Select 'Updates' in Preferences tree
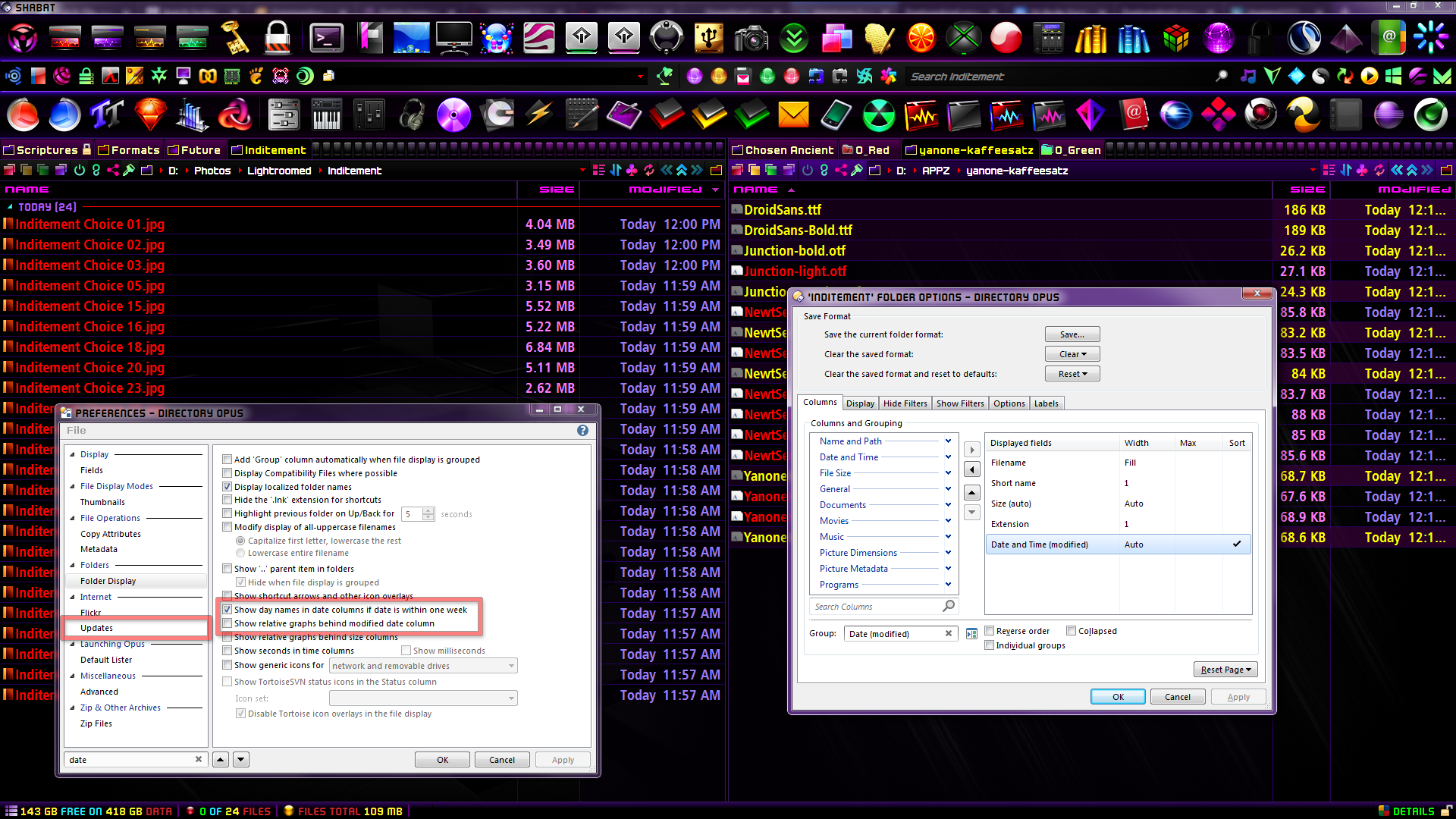 coord(96,628)
